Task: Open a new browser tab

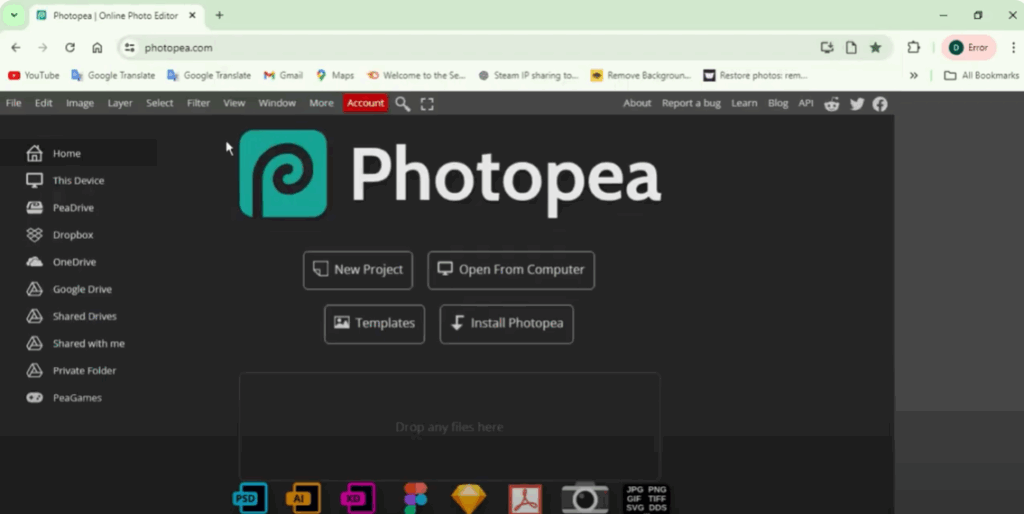Action: [x=219, y=15]
